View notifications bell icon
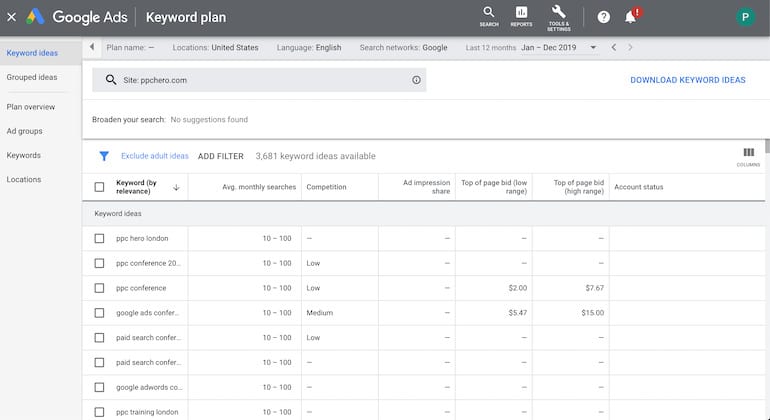Screen dimensions: 770x420 [631, 16]
